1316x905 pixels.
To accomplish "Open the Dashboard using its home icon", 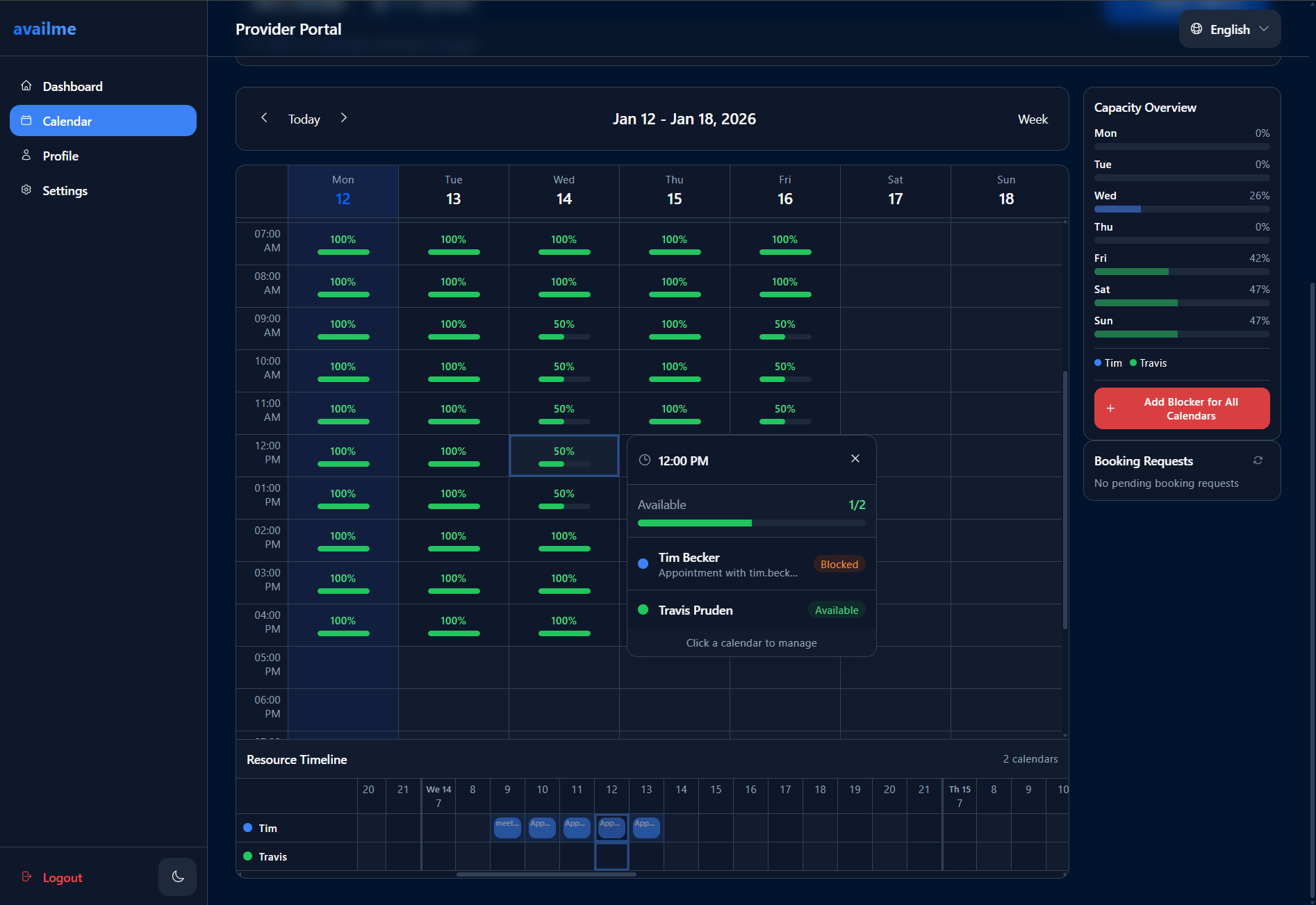I will [x=26, y=85].
